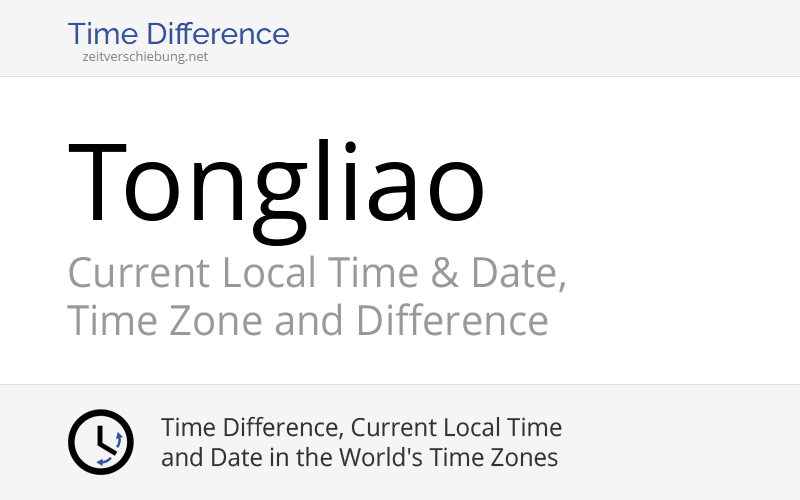This screenshot has height=500, width=800.
Task: Click the word 'Date,' in the subtitle
Action: [518, 273]
